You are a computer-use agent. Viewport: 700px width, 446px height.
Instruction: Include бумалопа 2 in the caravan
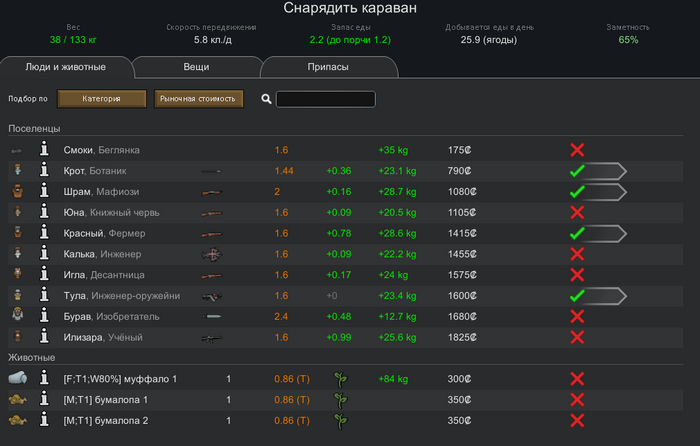(577, 420)
